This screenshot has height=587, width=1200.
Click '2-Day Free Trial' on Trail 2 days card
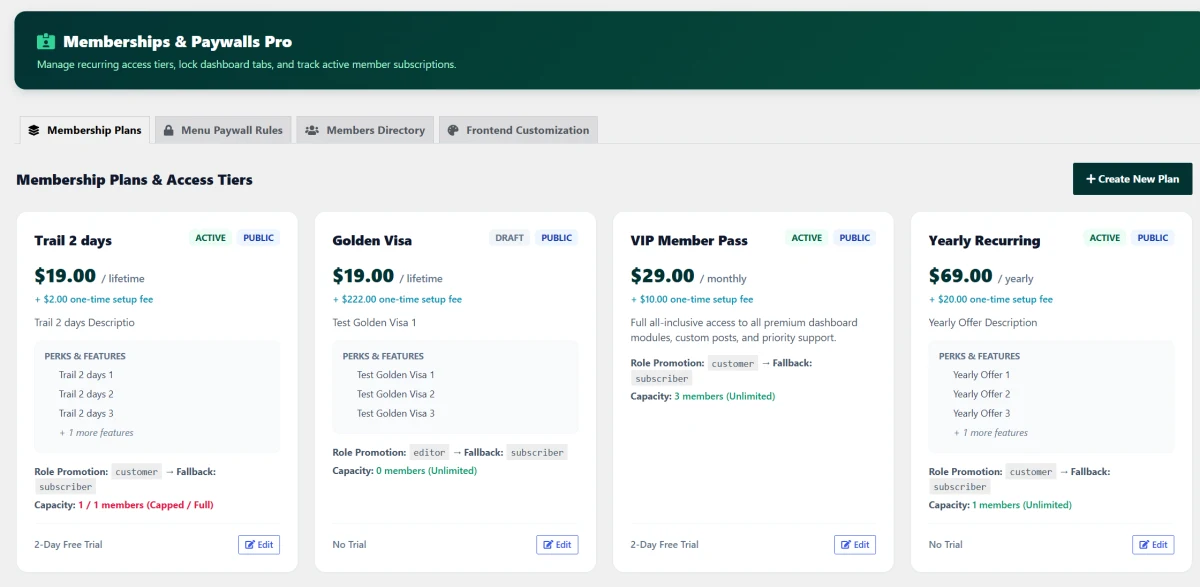68,545
